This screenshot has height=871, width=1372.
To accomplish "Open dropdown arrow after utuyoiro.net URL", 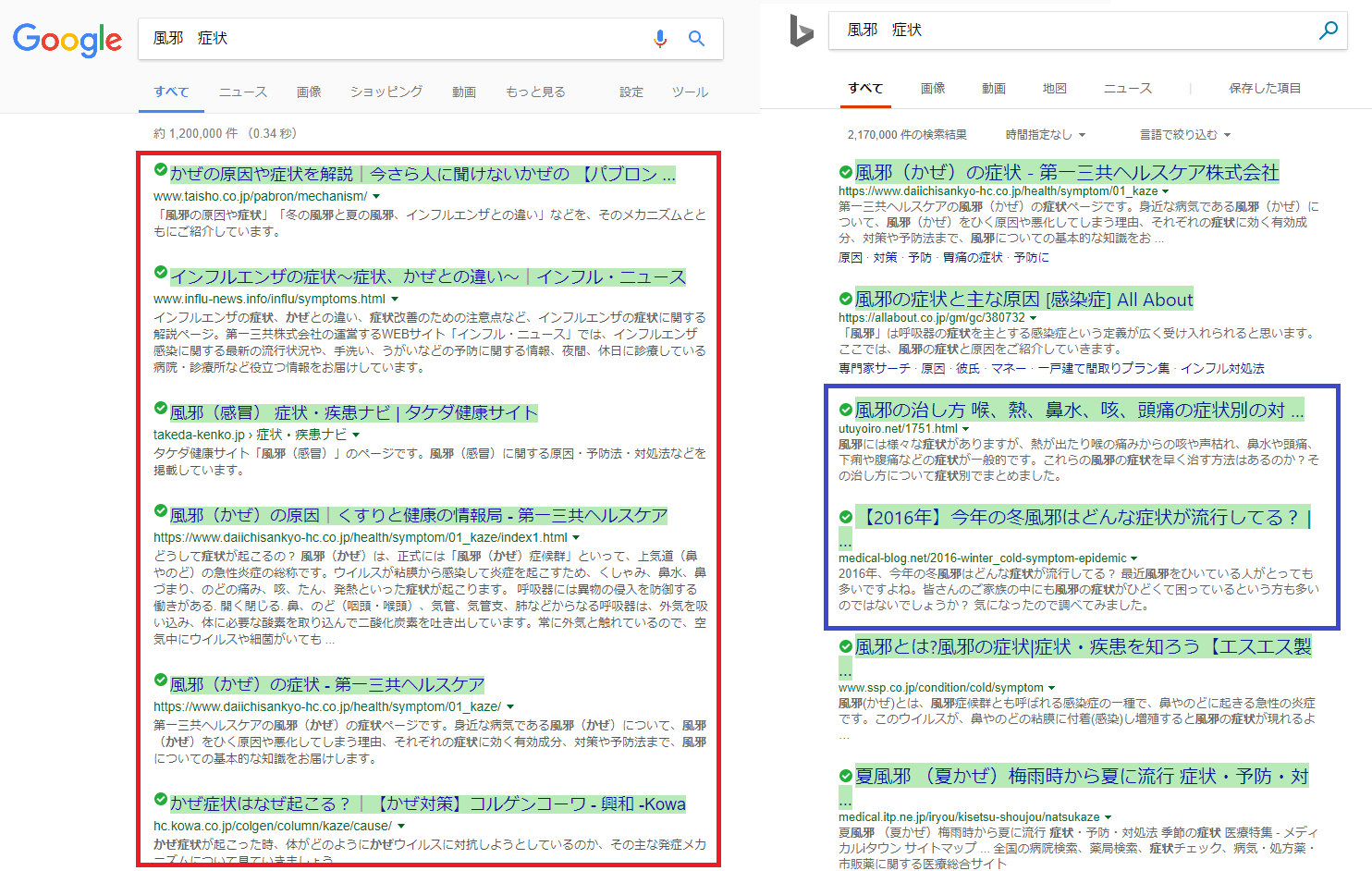I will pos(966,429).
